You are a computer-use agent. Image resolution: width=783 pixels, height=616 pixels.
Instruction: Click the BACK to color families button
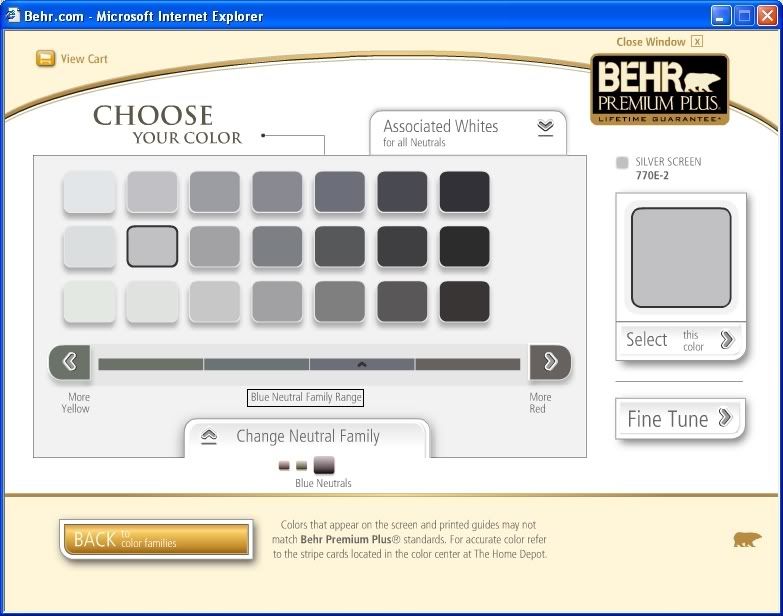(x=155, y=540)
